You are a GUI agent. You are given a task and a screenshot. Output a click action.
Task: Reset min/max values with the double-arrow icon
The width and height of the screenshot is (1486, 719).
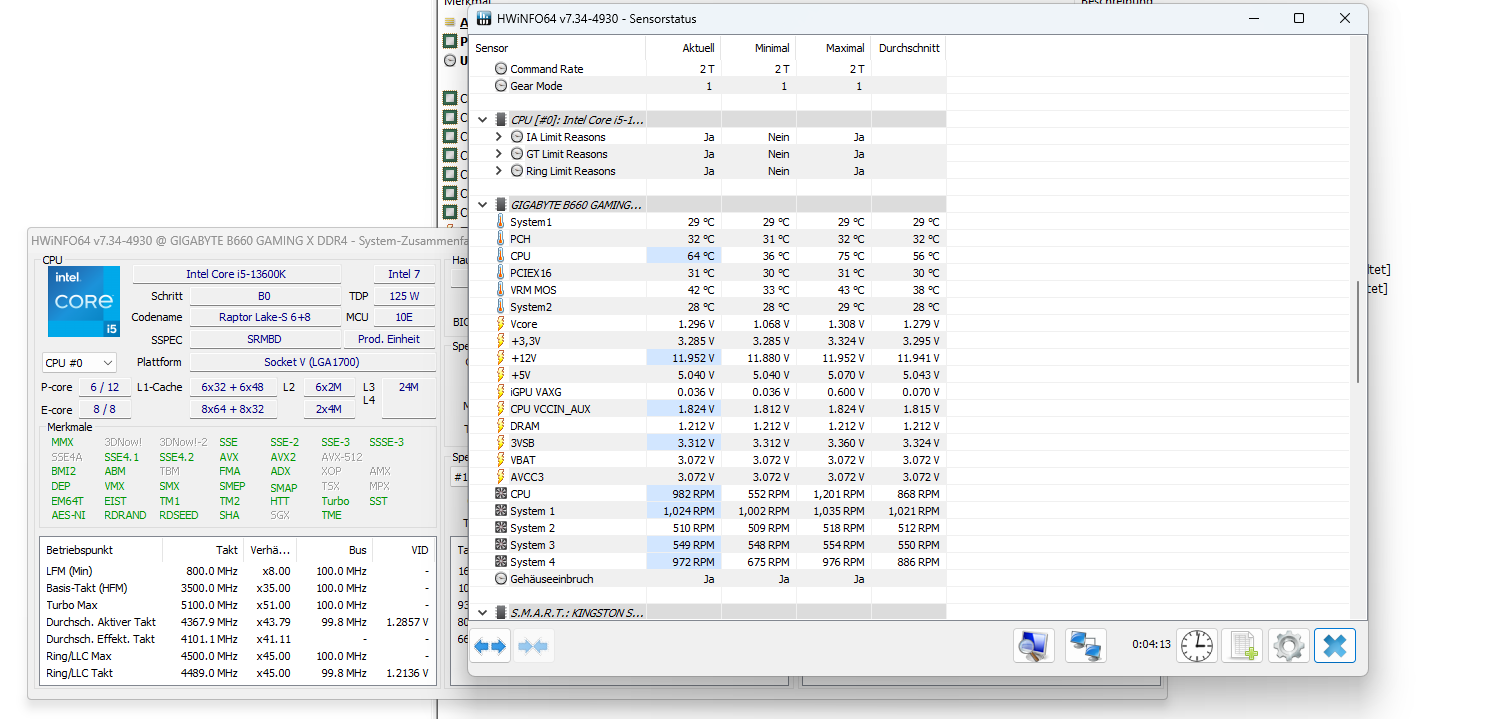tap(489, 646)
